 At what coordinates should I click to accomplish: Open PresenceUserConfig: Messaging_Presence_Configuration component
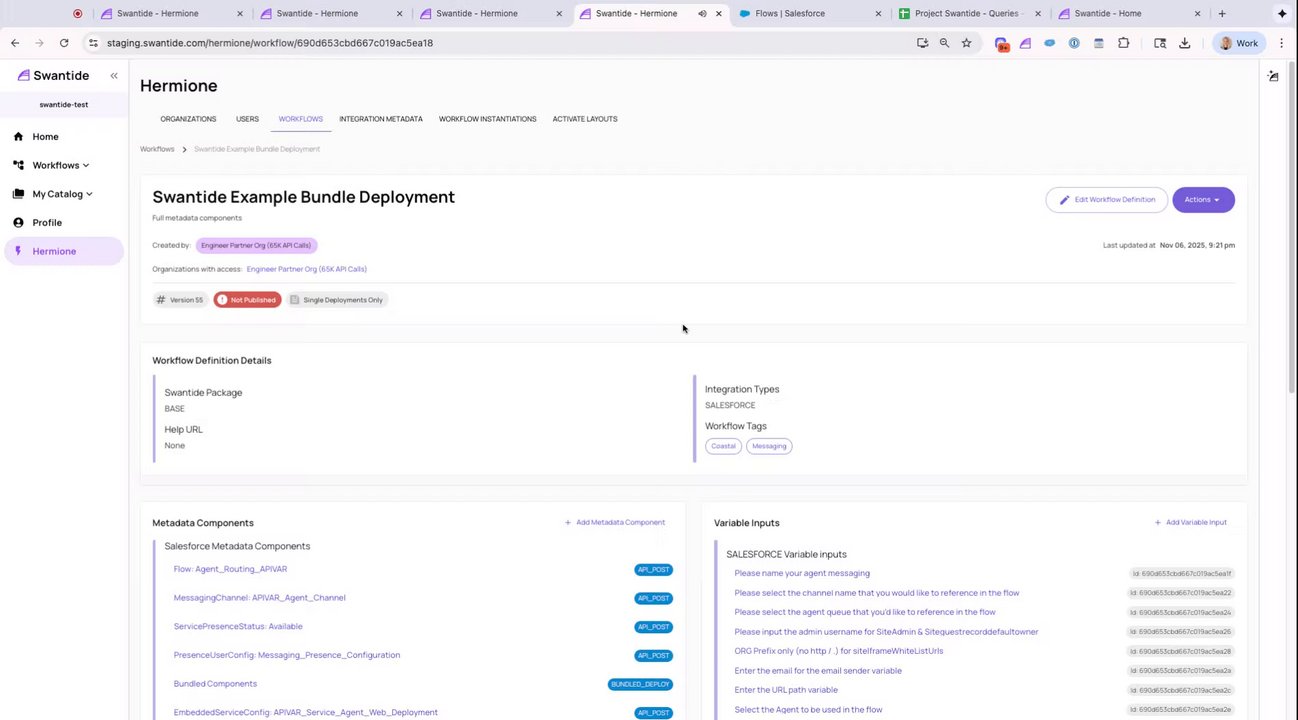pyautogui.click(x=287, y=655)
